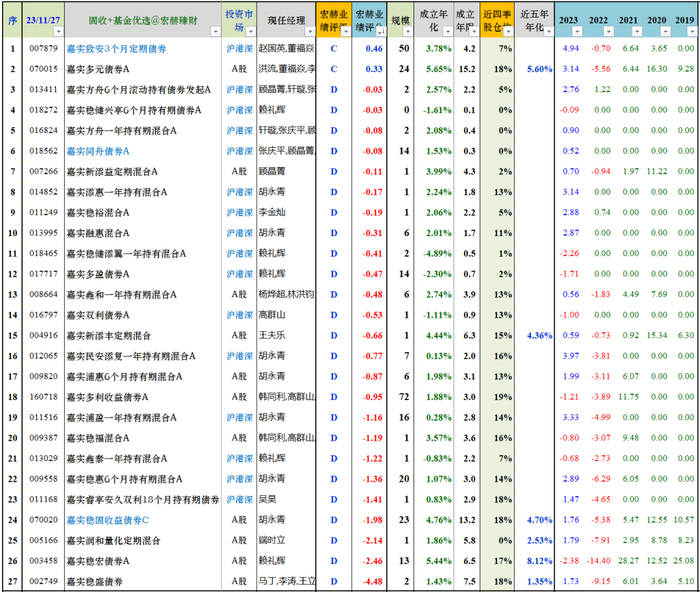
Task: Open the 宏赫业绩评级 column filter dropdown
Action: point(346,31)
